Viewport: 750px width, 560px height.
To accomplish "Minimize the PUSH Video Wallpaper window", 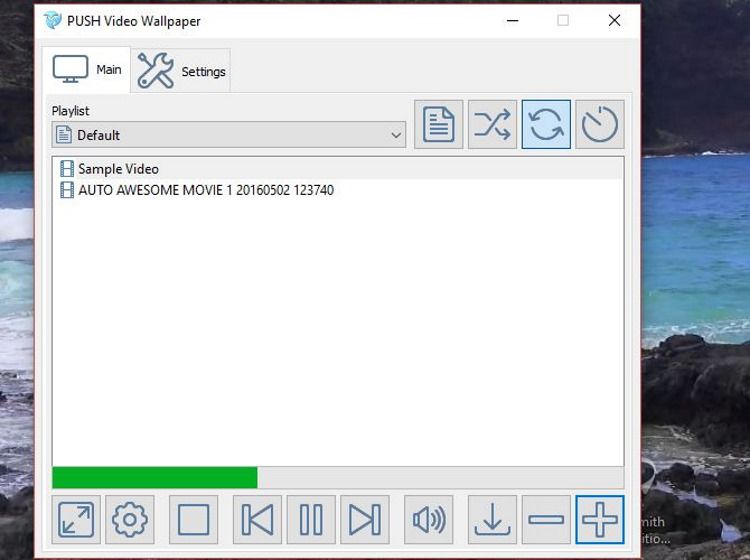I will [513, 21].
